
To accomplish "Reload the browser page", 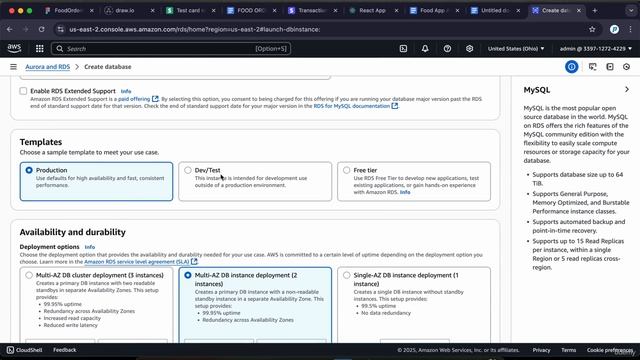I will (x=42, y=29).
